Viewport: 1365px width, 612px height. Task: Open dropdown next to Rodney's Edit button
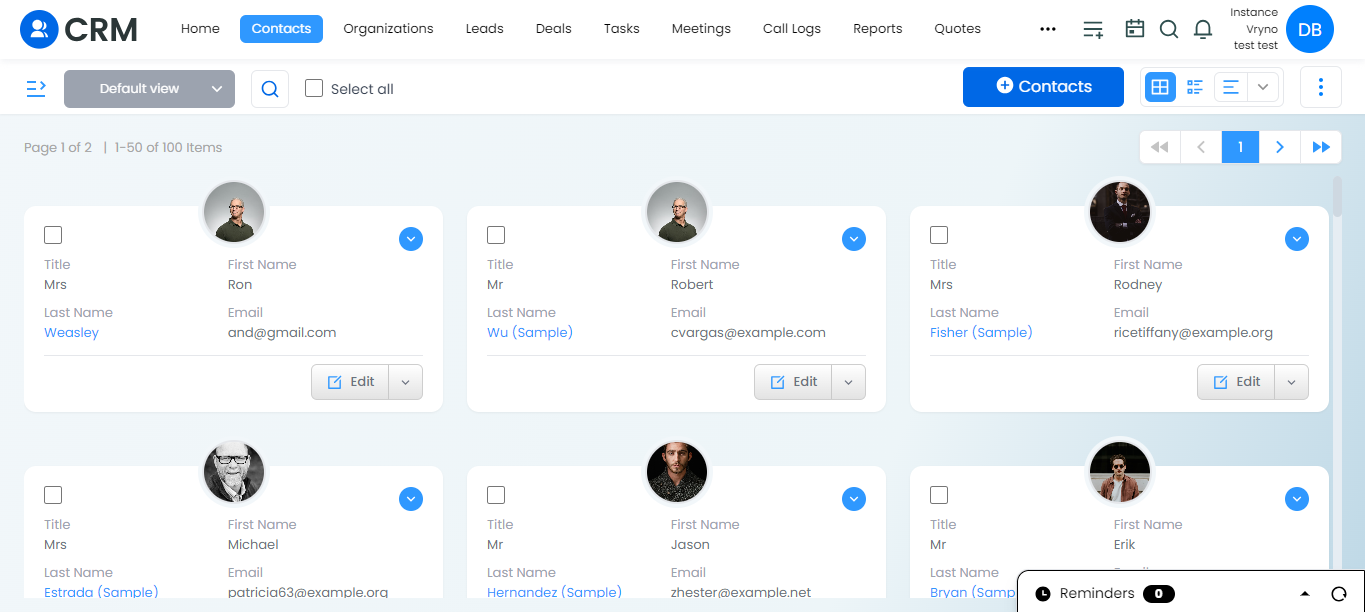[1291, 382]
